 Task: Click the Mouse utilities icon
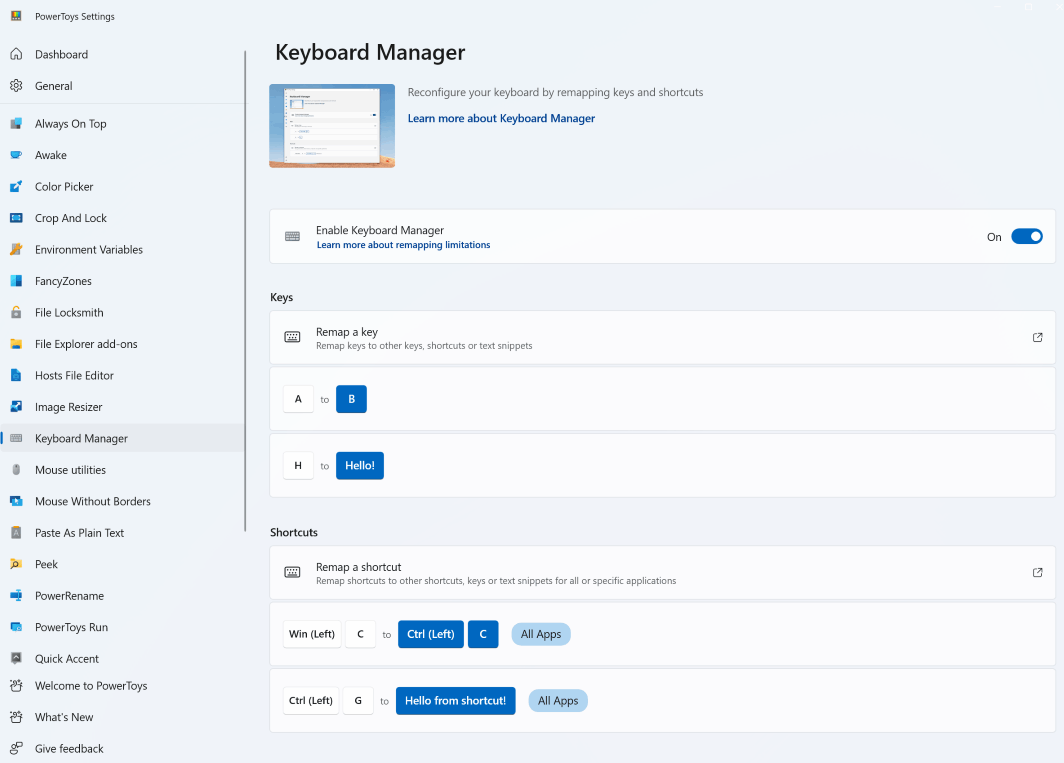[x=16, y=470]
